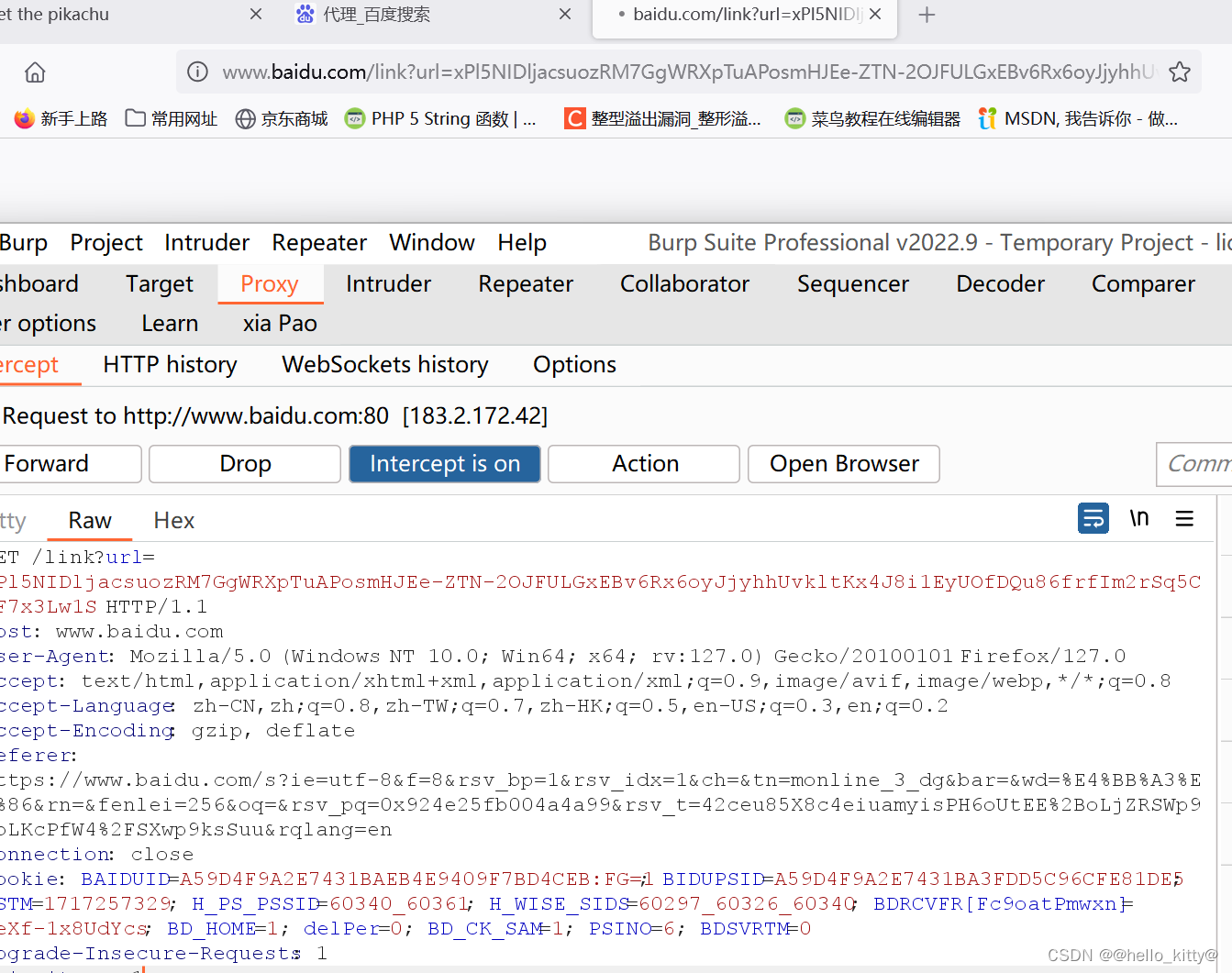Open the Window menu
This screenshot has height=973, width=1232.
432,242
